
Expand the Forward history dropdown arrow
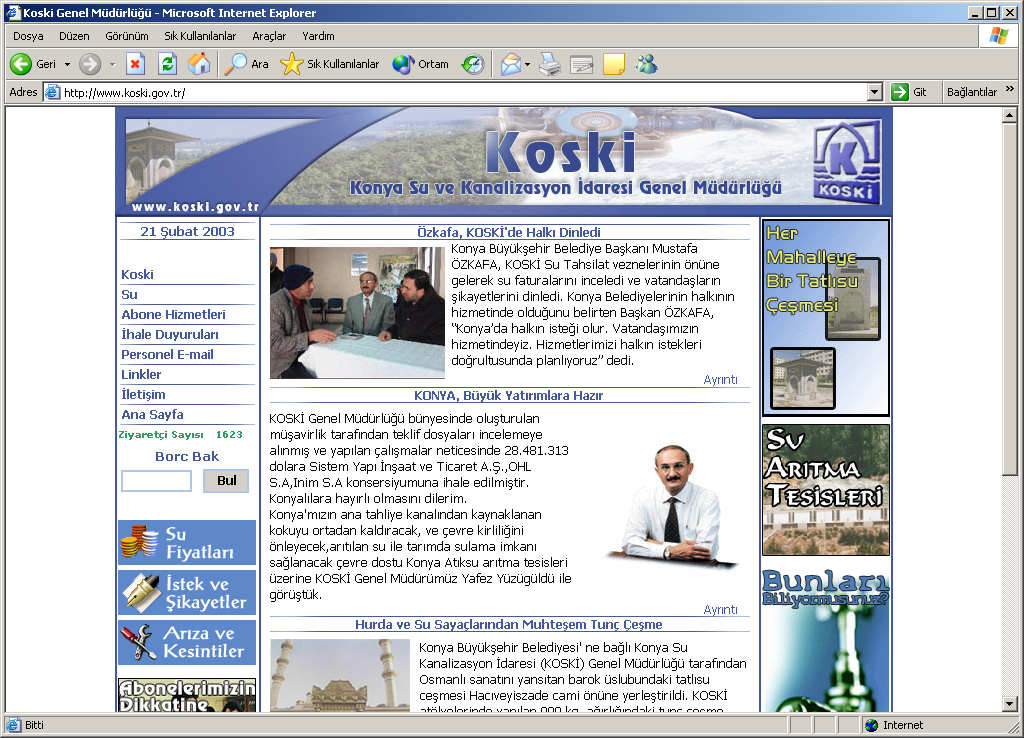112,64
